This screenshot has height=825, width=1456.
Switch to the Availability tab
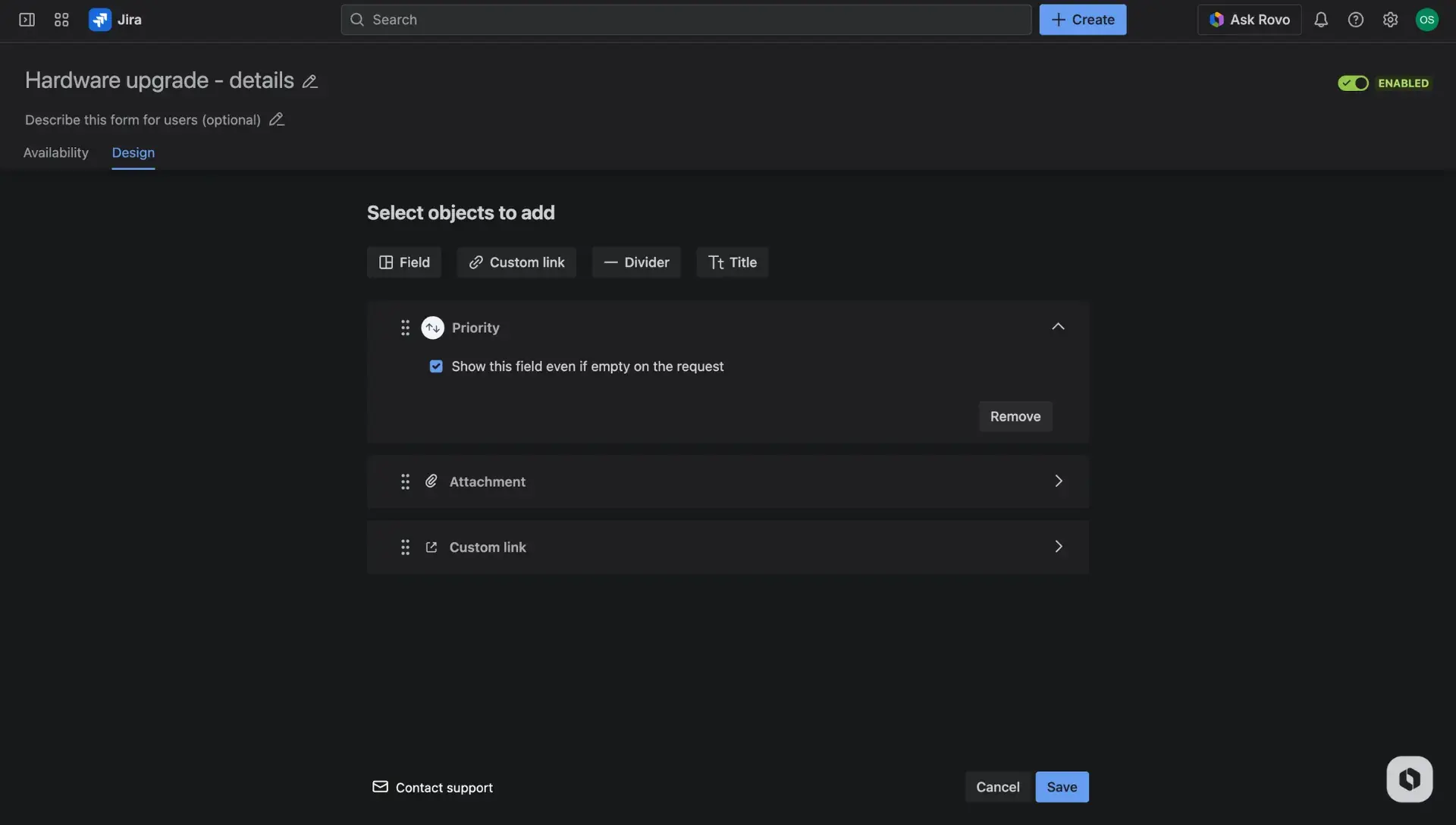(x=55, y=152)
